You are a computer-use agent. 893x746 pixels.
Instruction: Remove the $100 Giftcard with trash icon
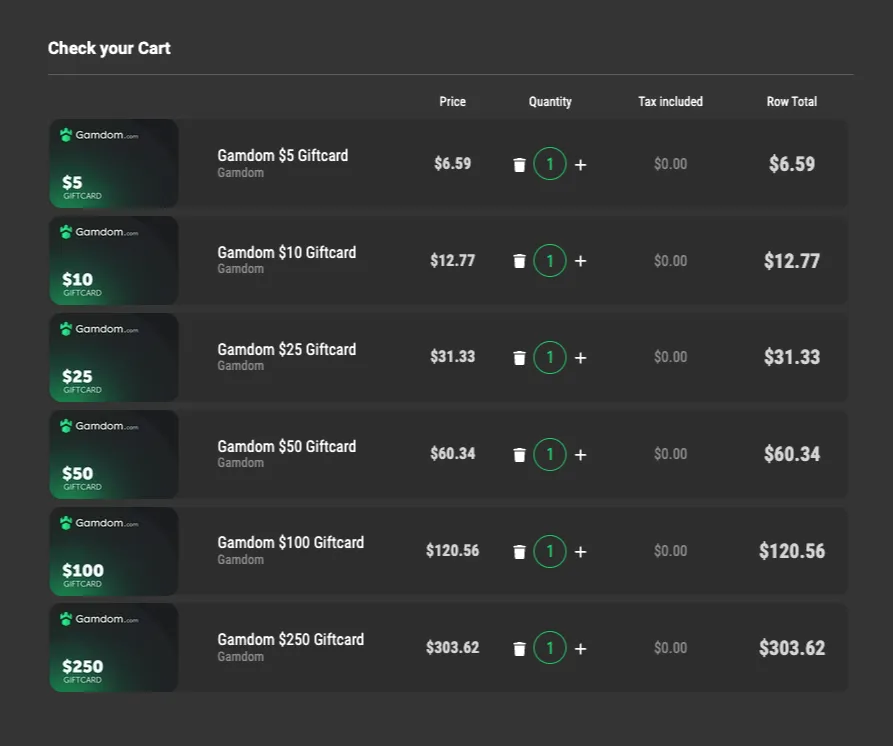(x=519, y=551)
